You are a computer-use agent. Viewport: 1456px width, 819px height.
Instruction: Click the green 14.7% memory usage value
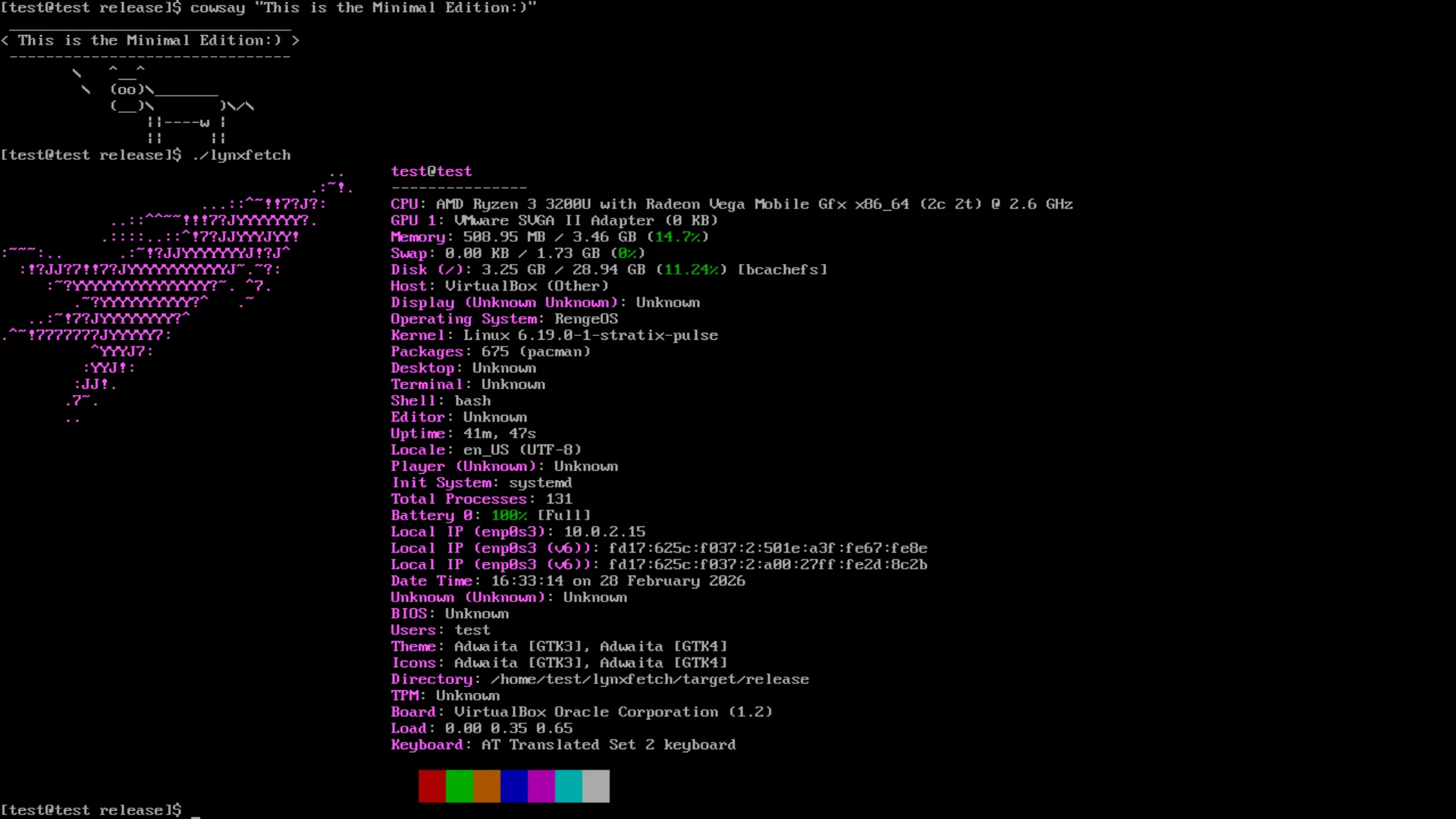(x=677, y=237)
